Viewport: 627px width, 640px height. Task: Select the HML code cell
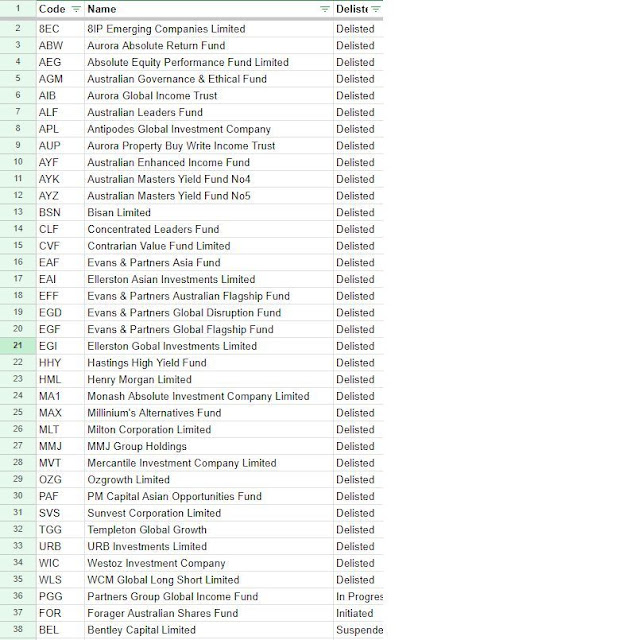tap(60, 380)
